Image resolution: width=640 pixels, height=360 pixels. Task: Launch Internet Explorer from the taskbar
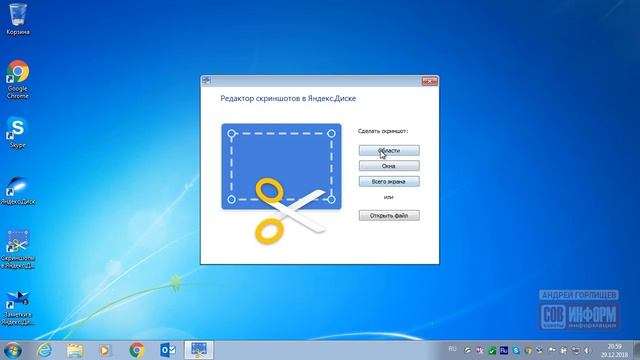44,351
